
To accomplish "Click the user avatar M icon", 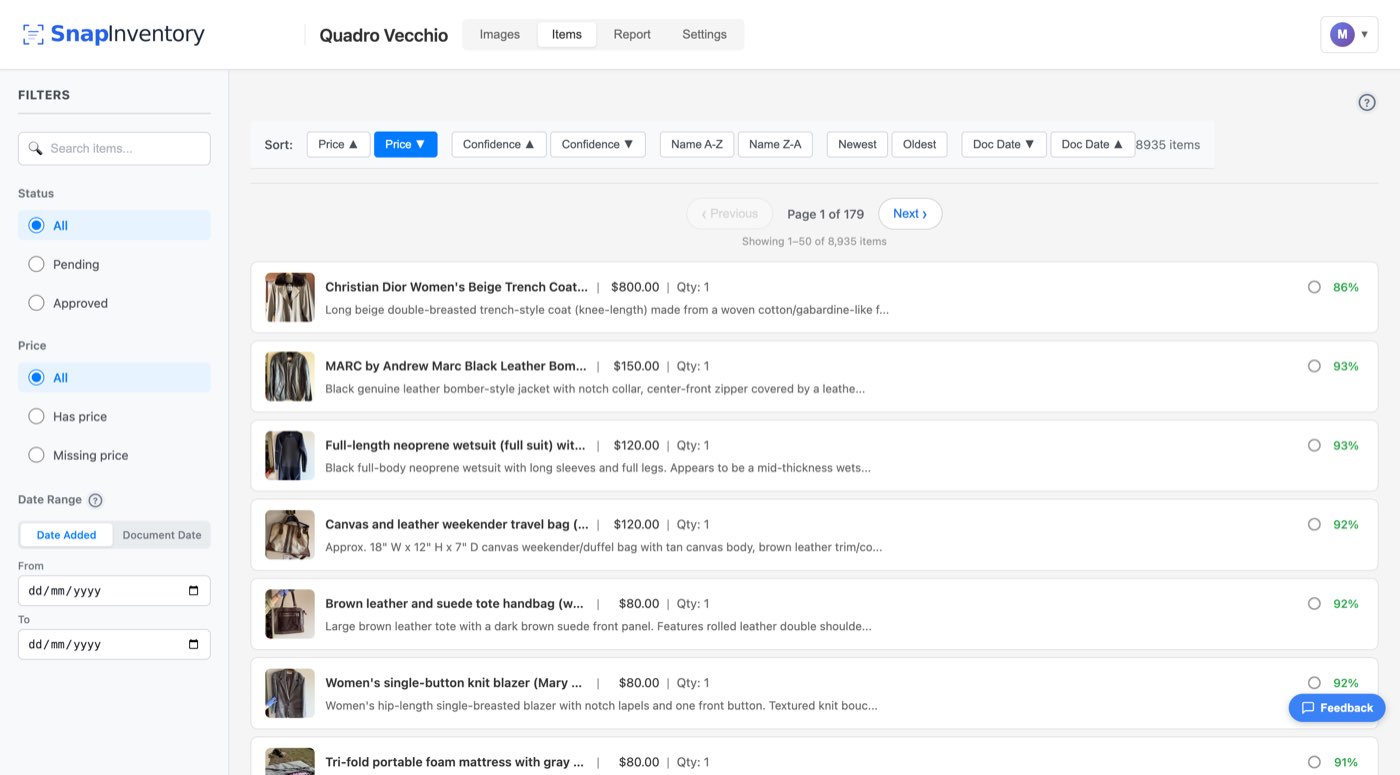I will (x=1341, y=34).
